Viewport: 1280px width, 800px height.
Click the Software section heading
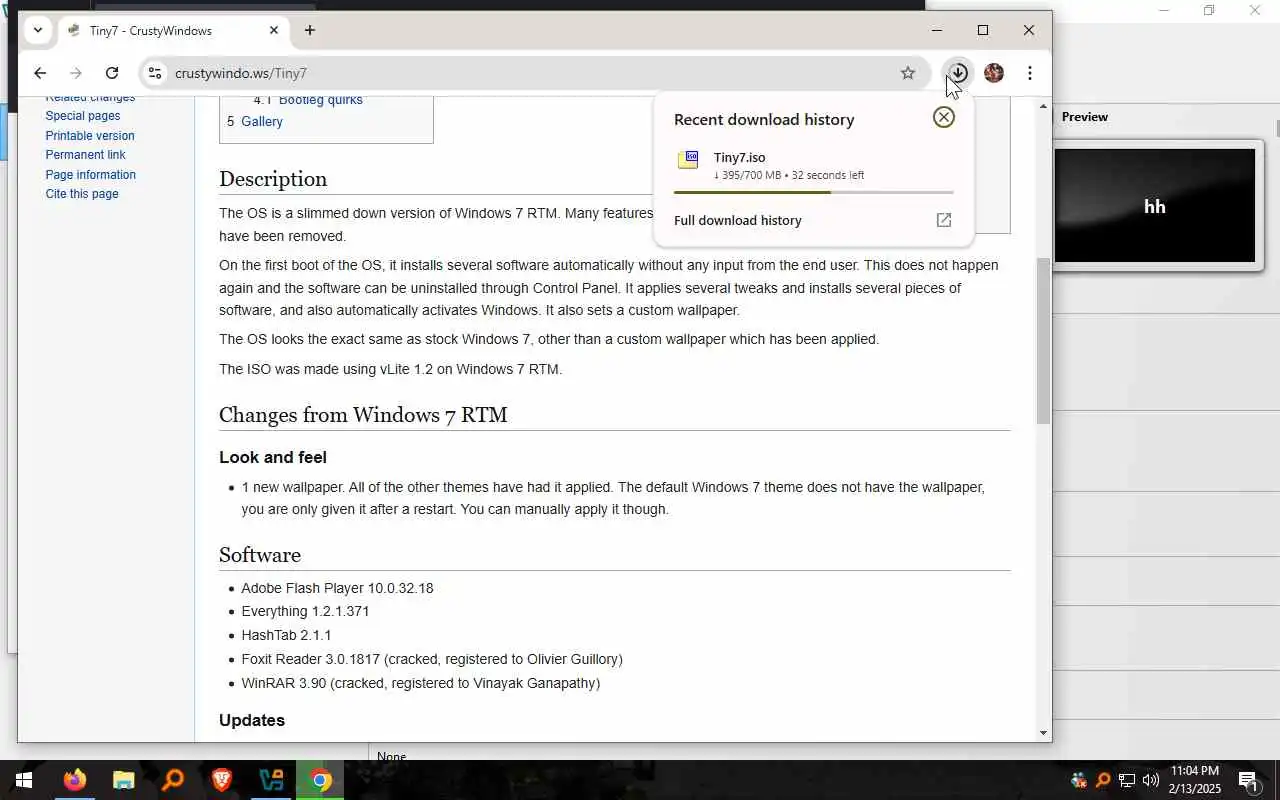coord(260,555)
